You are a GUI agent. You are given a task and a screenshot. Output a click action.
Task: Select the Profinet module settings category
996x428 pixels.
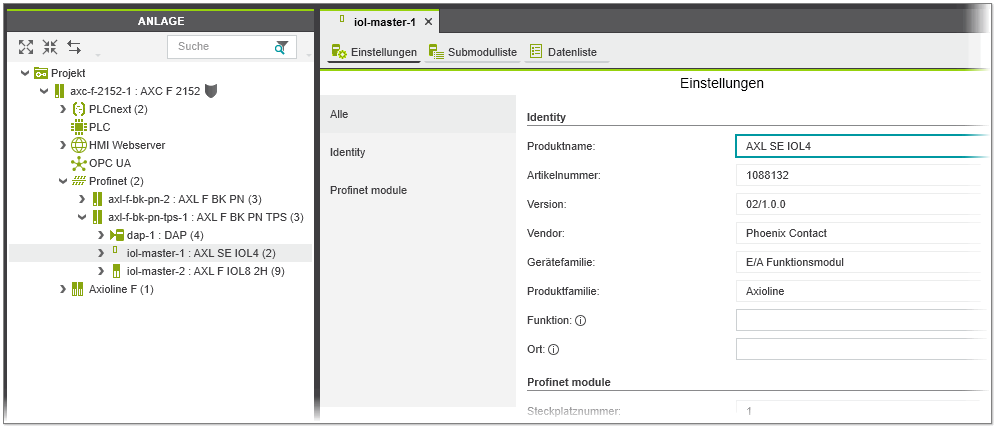(368, 190)
